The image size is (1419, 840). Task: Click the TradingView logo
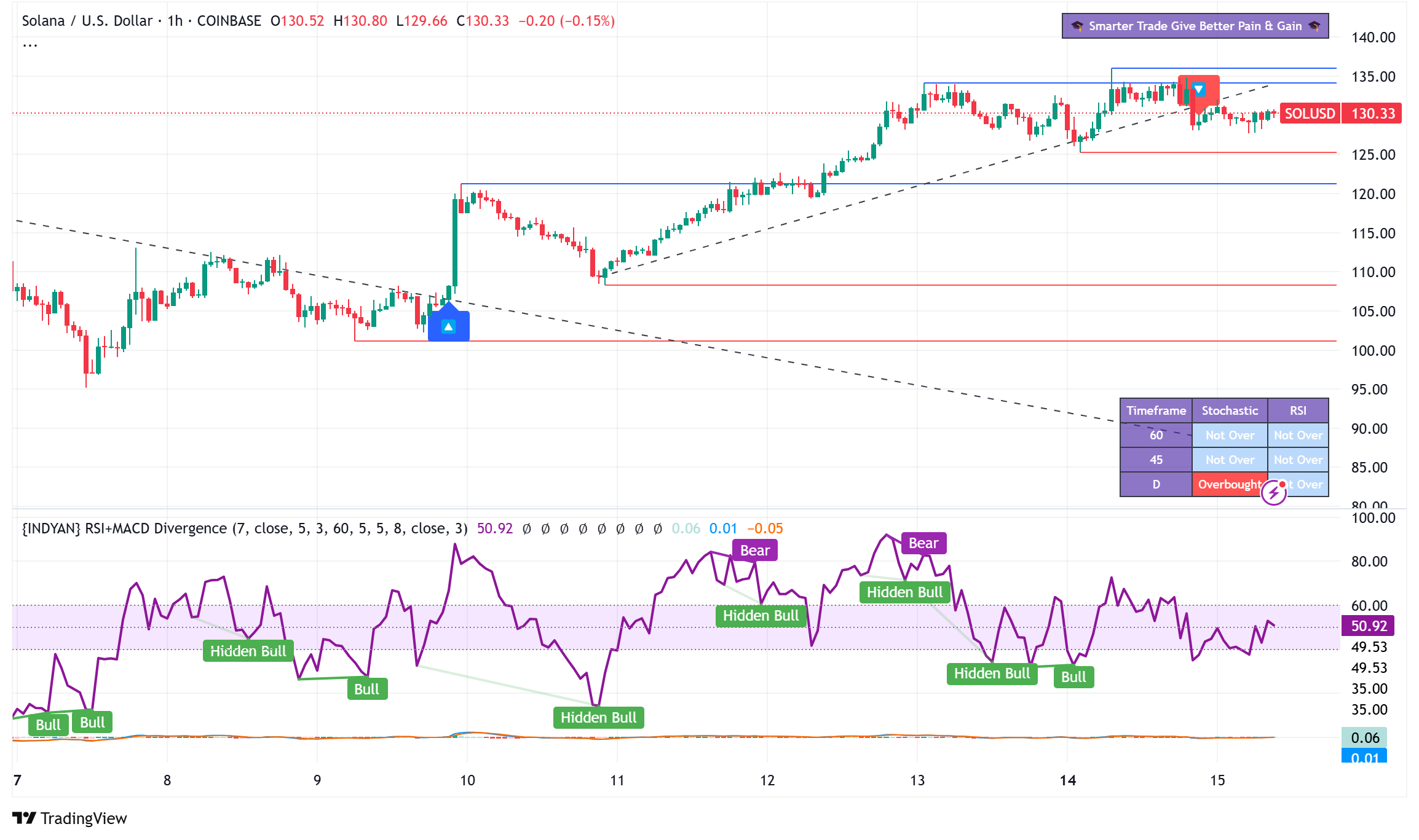coord(69,818)
